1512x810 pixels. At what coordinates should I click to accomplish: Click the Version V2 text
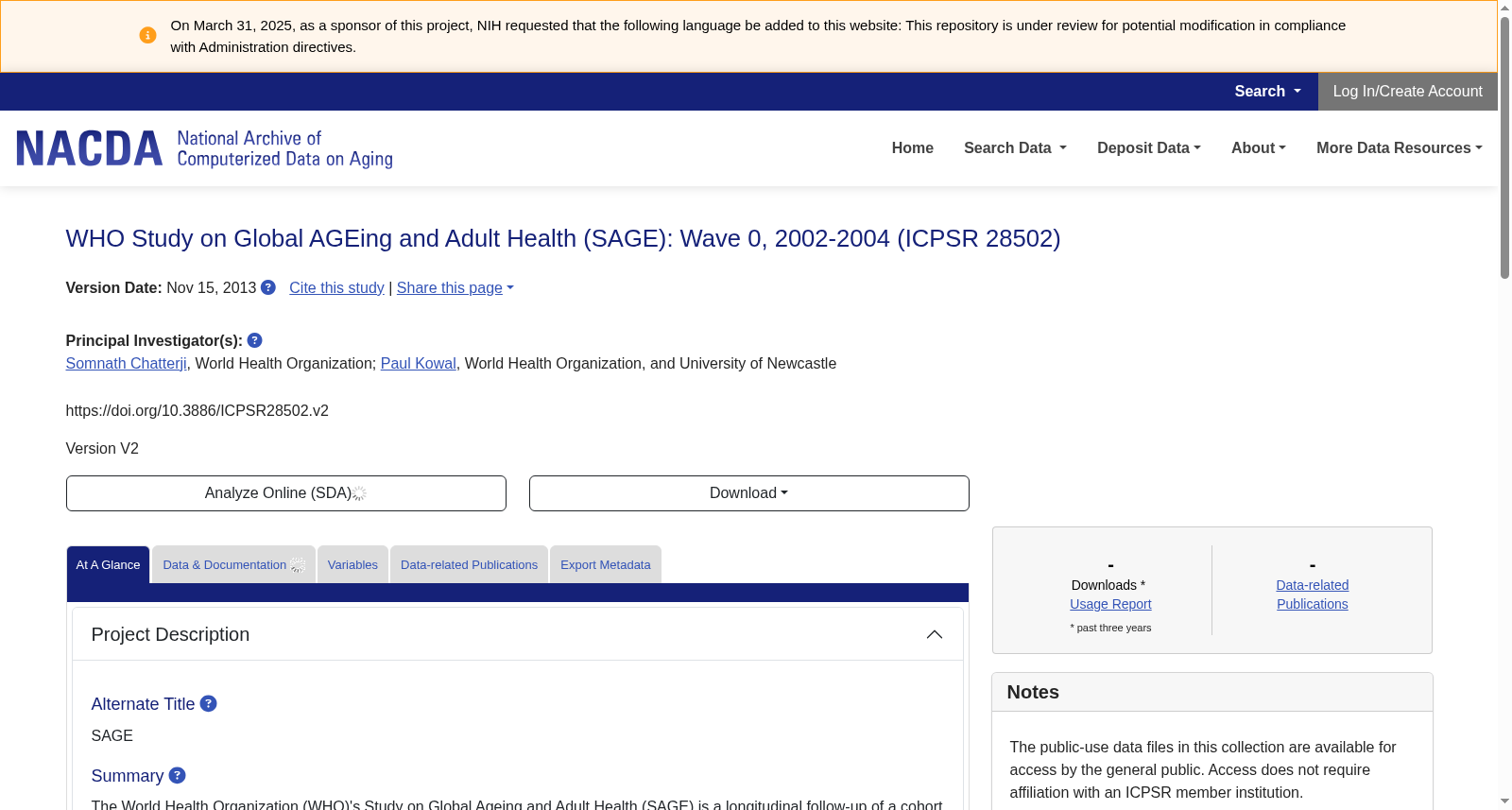point(102,448)
